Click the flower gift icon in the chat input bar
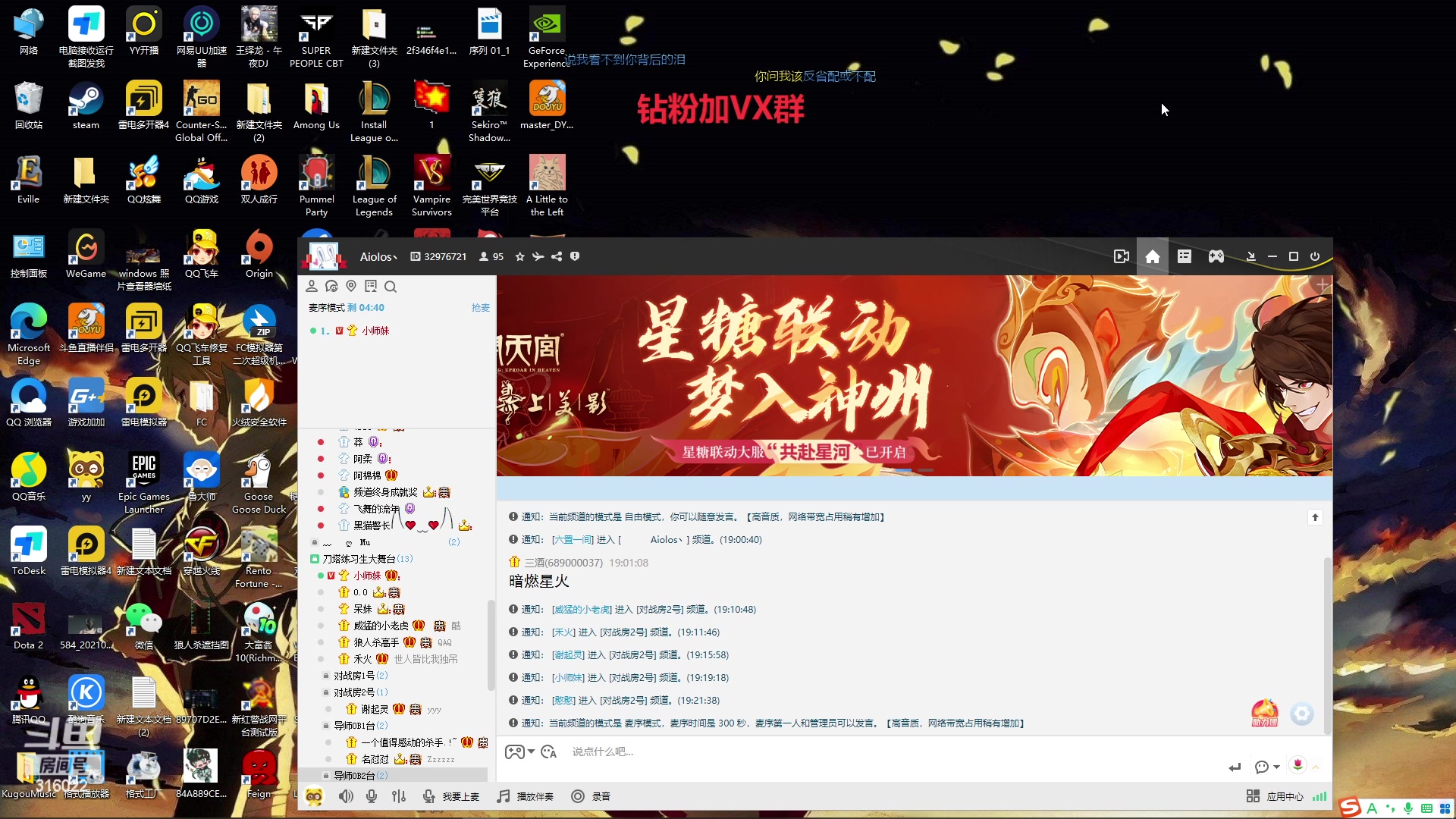 pos(1298,765)
